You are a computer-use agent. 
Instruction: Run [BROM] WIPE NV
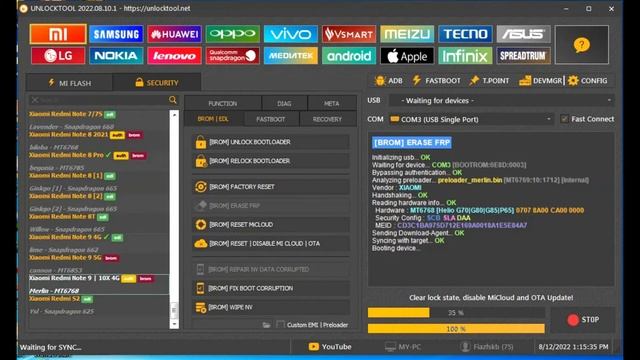[x=271, y=307]
